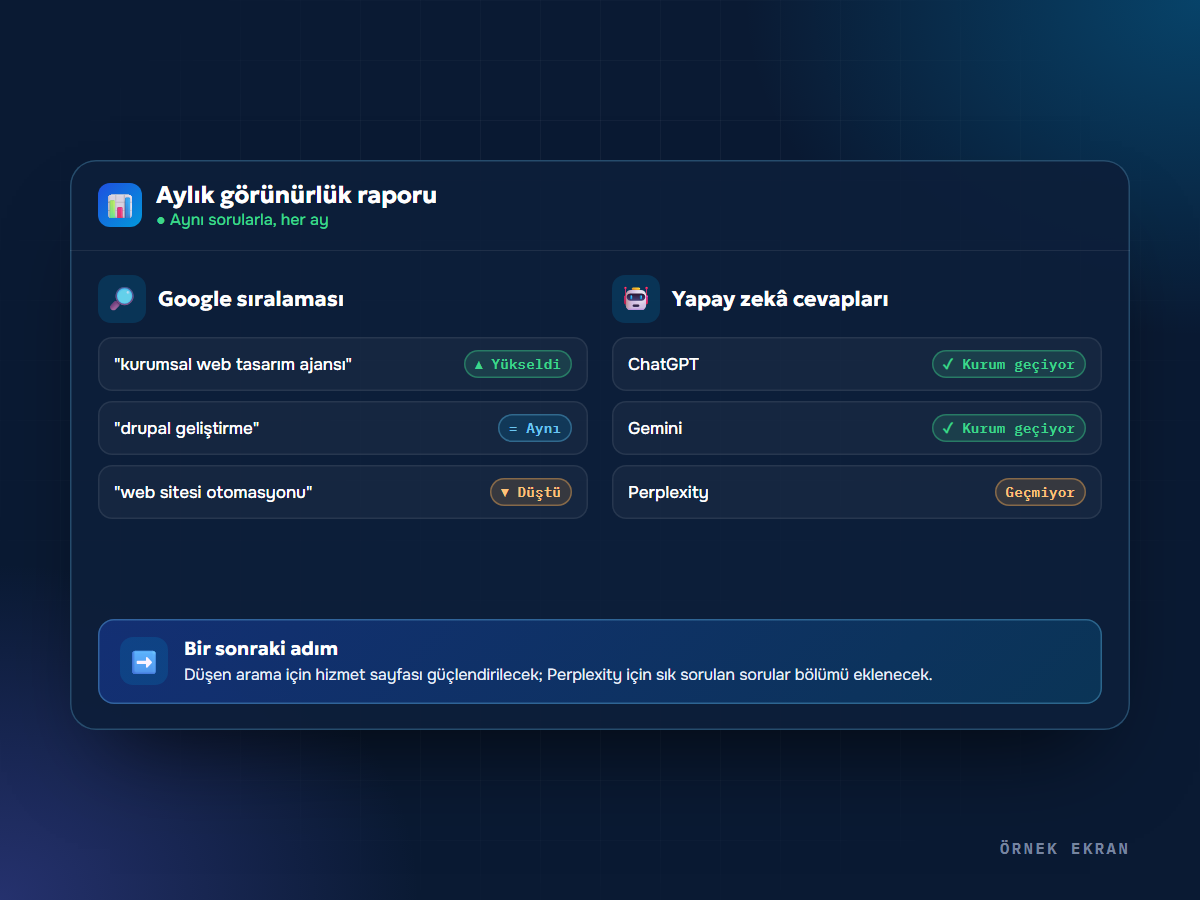1200x900 pixels.
Task: Select the ChatGPT label
Action: [x=663, y=364]
